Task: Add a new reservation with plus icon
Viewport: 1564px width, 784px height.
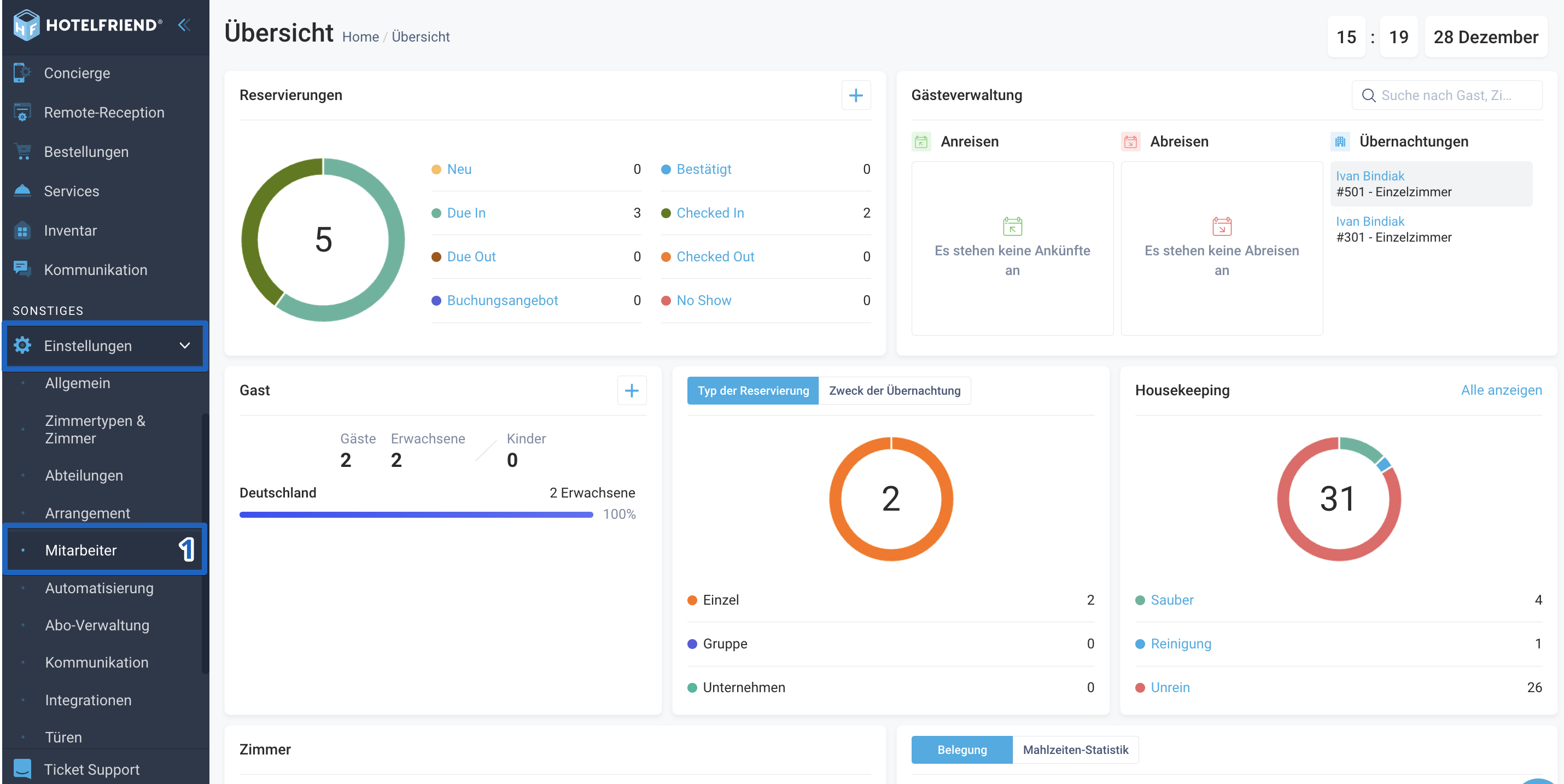Action: point(855,95)
